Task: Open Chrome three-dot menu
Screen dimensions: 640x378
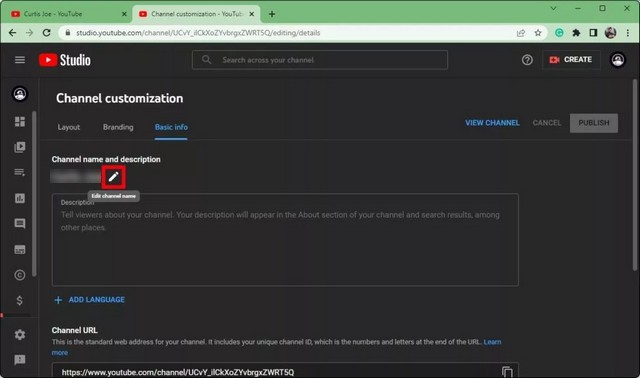Action: click(x=628, y=33)
